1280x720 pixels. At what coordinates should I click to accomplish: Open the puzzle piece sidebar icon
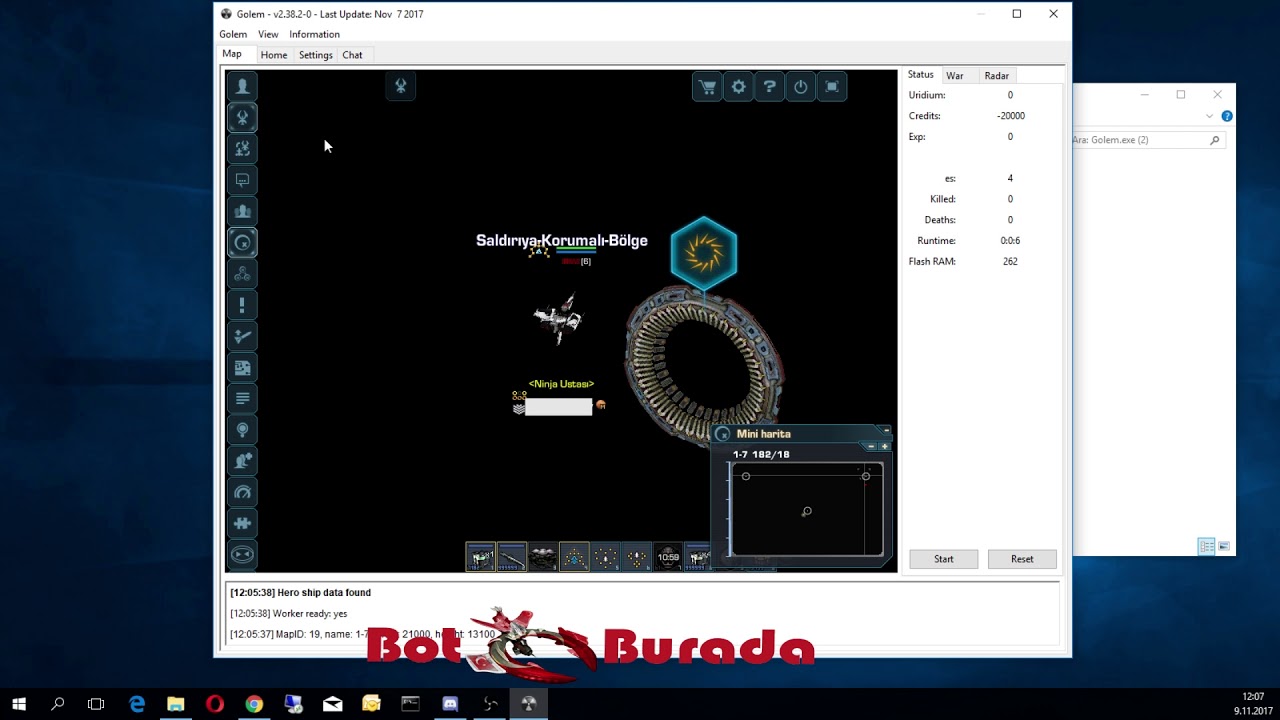(x=242, y=523)
